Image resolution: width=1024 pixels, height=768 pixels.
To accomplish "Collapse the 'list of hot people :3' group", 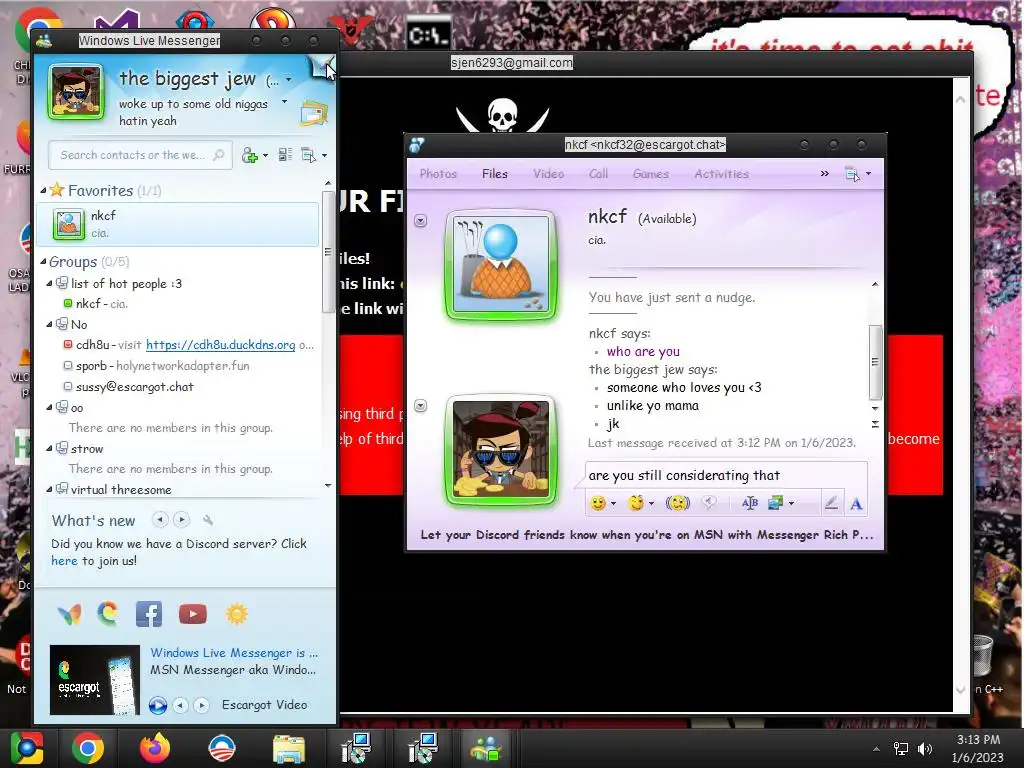I will click(x=49, y=283).
